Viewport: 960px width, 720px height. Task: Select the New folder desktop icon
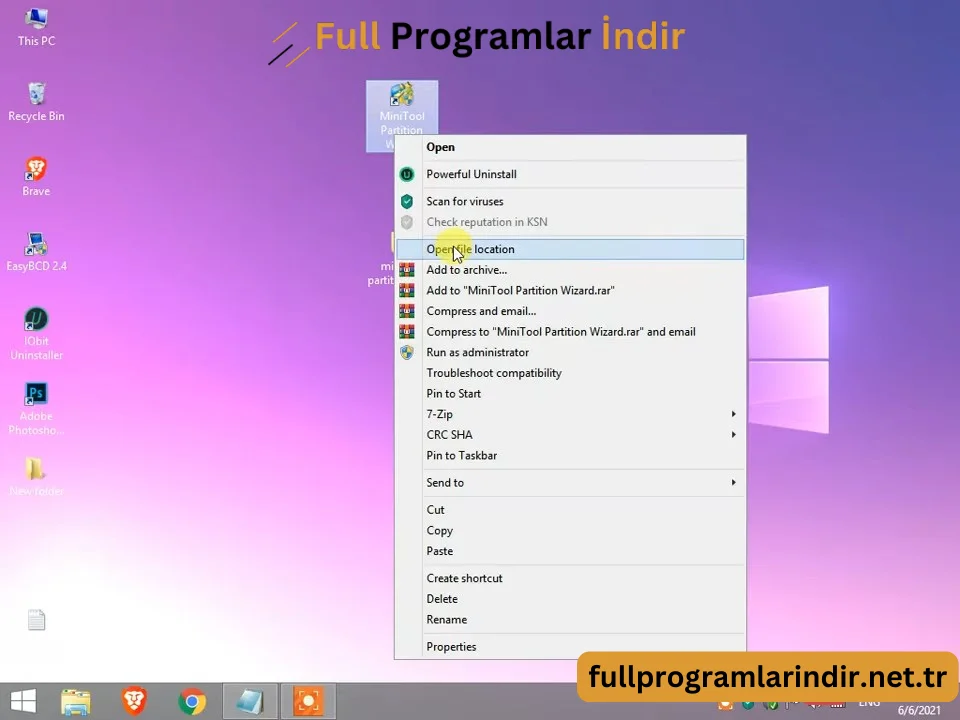[36, 477]
